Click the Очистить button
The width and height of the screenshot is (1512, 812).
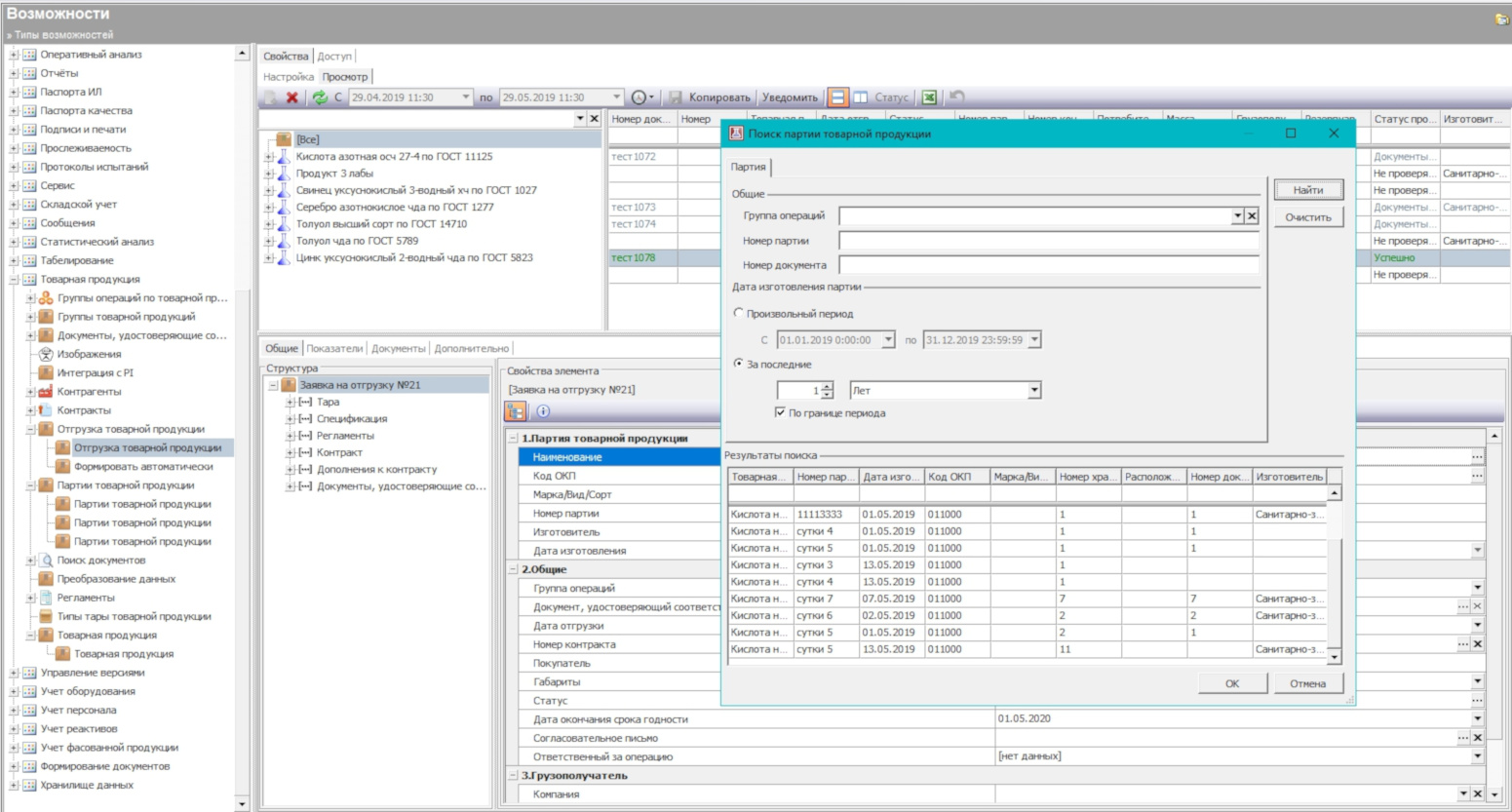1307,217
